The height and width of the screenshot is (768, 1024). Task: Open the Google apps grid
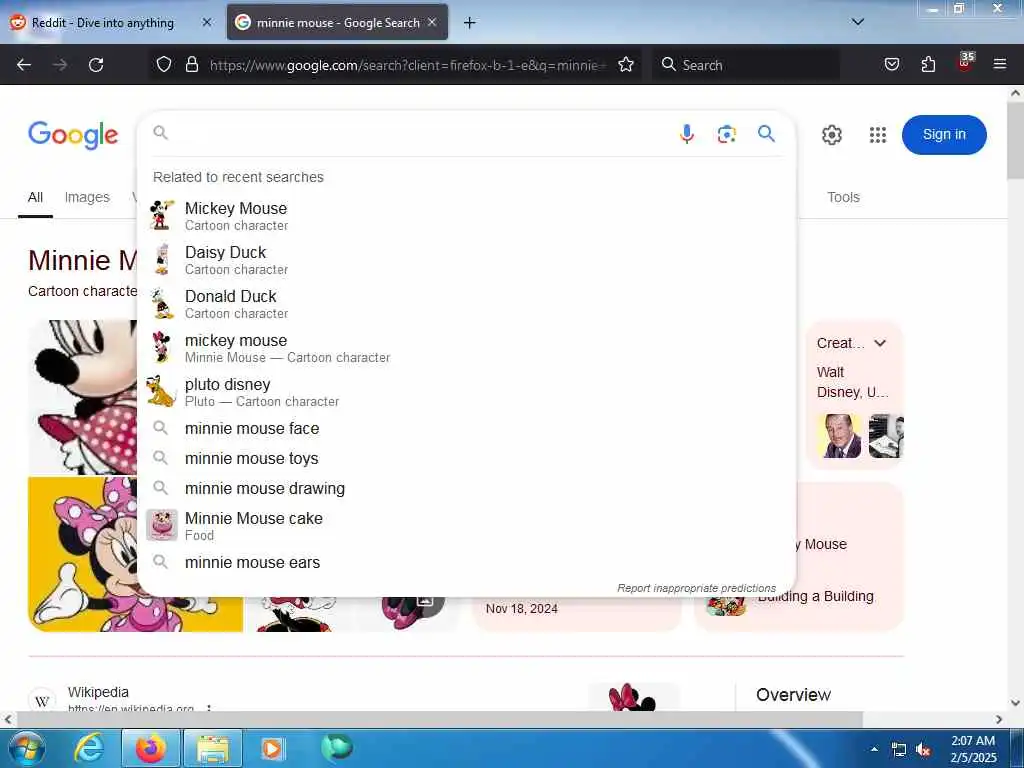pyautogui.click(x=878, y=135)
